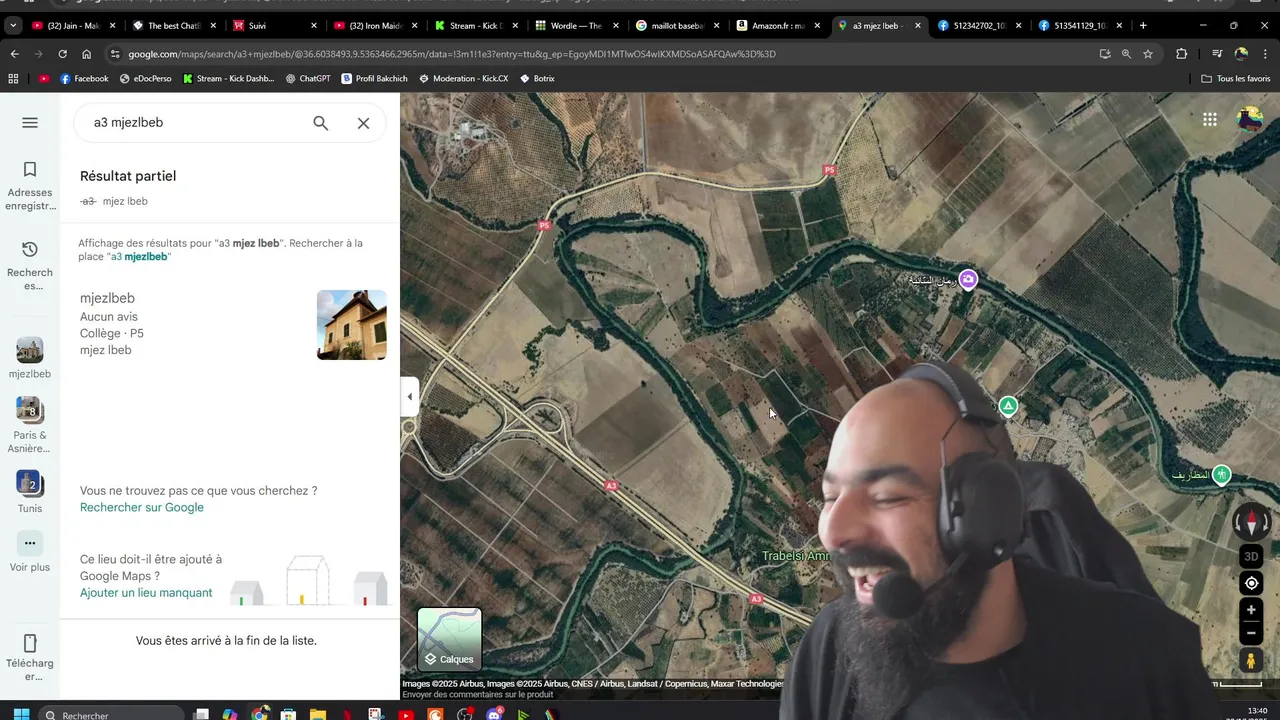The width and height of the screenshot is (1280, 720).
Task: Toggle the 3D view button
Action: 1250,556
